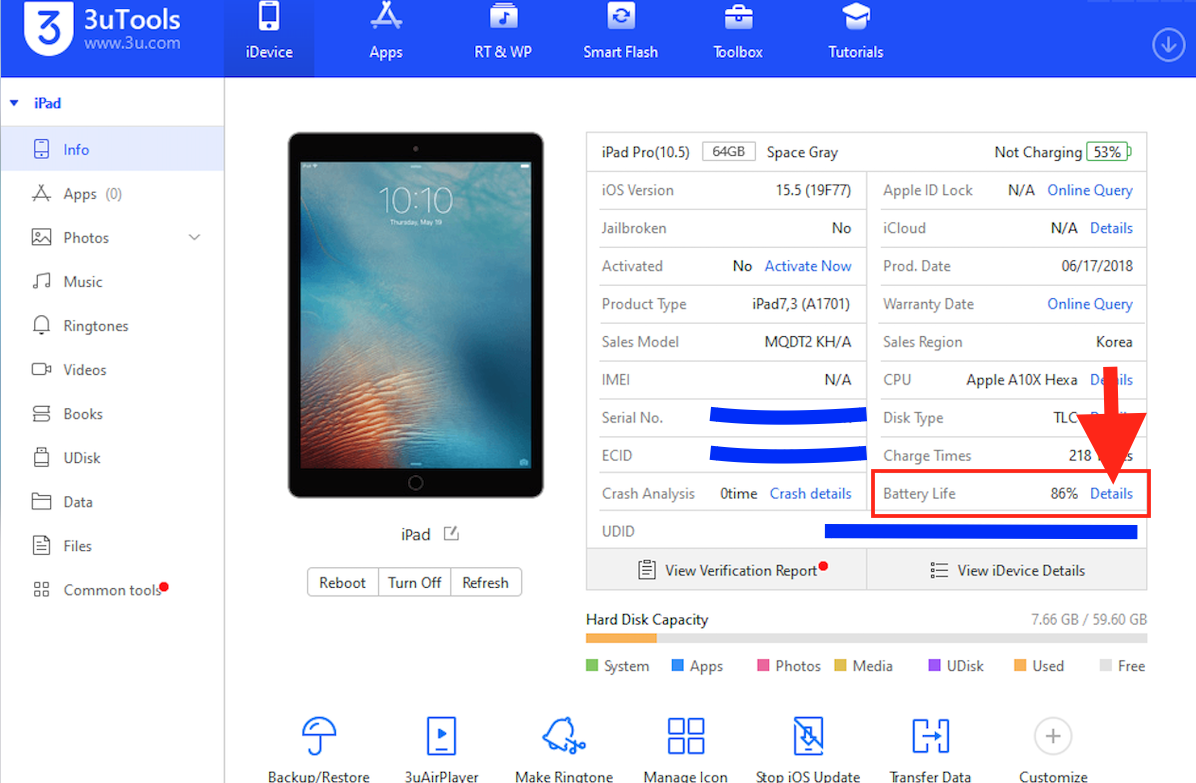Click the gray Free legend swatch
This screenshot has width=1196, height=783.
1105,666
